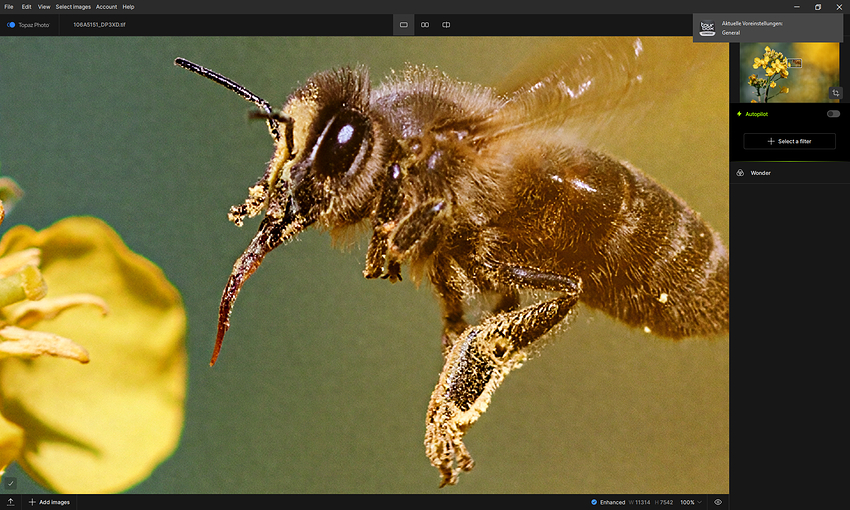The image size is (850, 510).
Task: Open the Account menu
Action: click(x=106, y=7)
